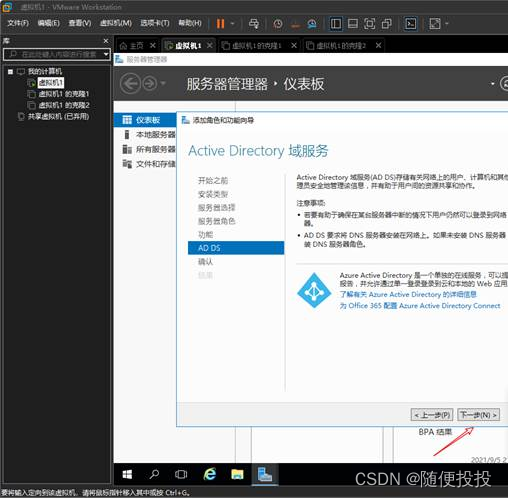
Task: Open the 选项卡(T) menu
Action: (155, 23)
